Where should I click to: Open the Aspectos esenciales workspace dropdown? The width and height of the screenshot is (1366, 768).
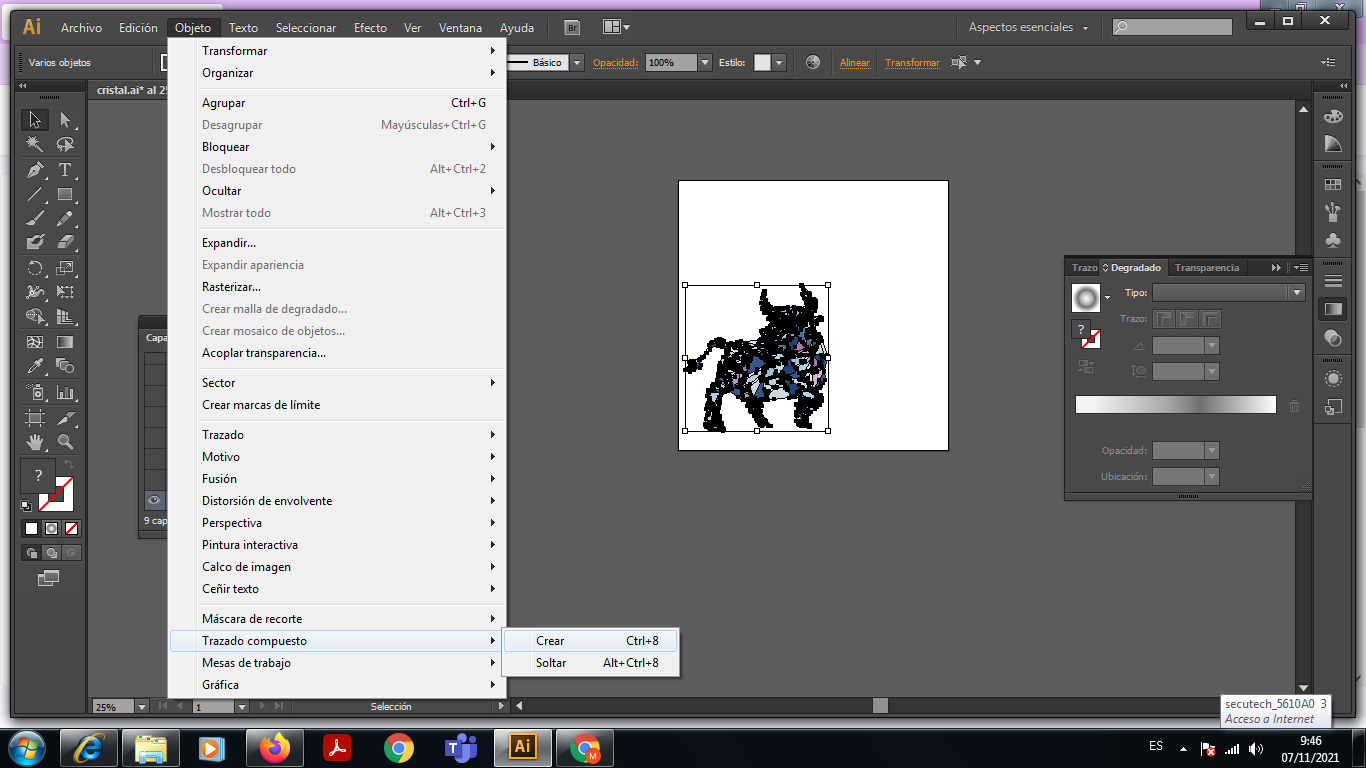click(1029, 28)
